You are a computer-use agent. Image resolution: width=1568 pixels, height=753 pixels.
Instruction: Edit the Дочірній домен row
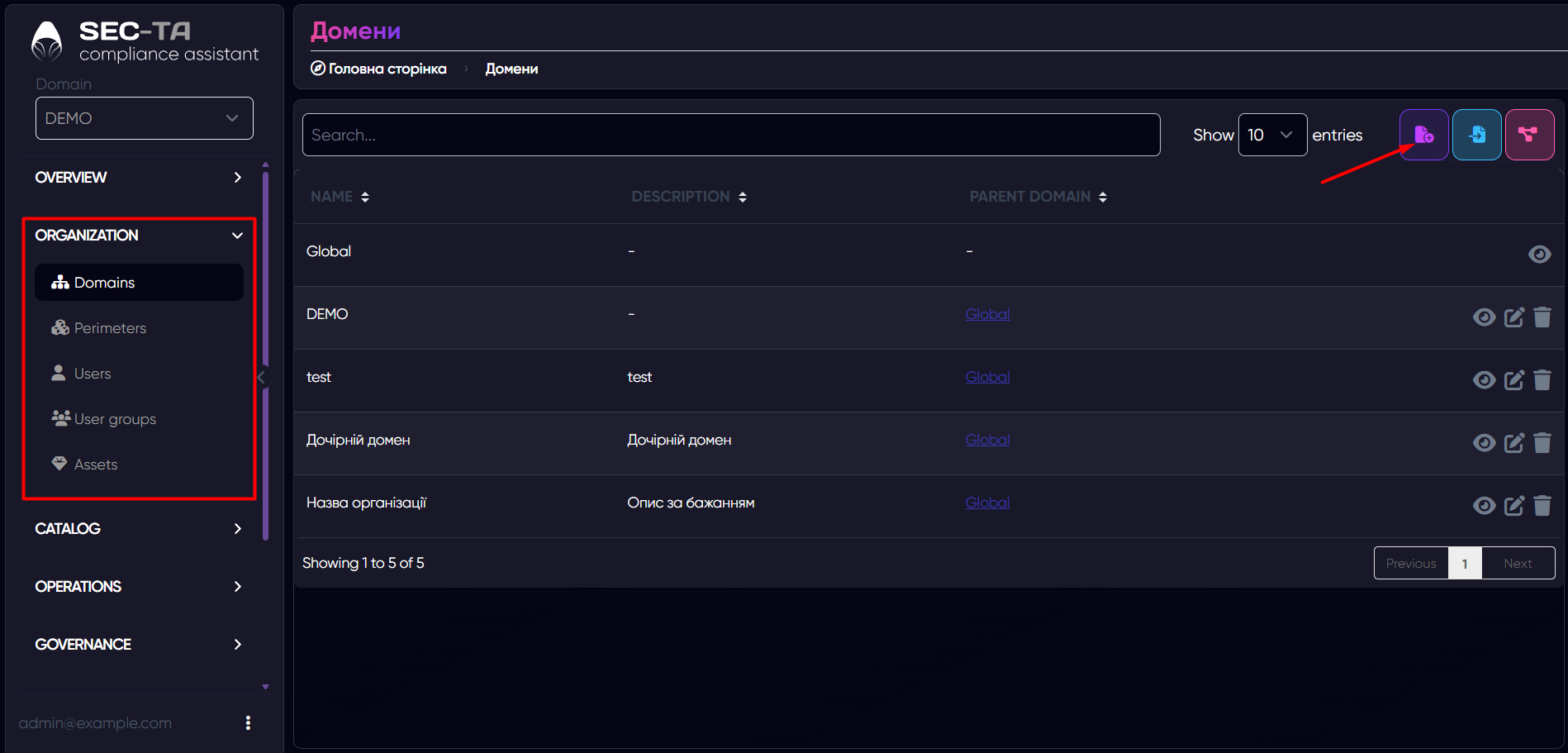(1513, 443)
